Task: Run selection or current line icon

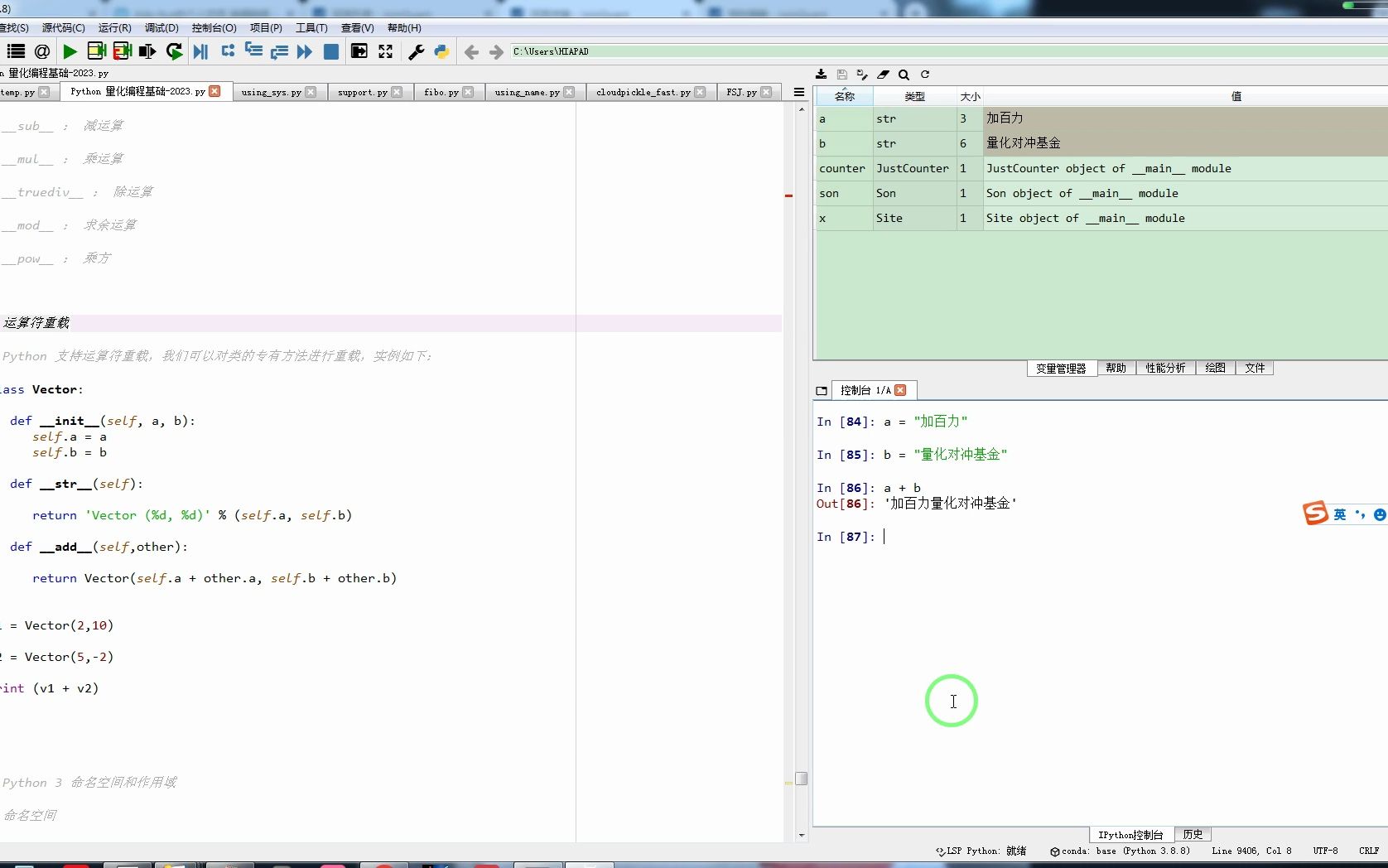Action: pos(147,51)
